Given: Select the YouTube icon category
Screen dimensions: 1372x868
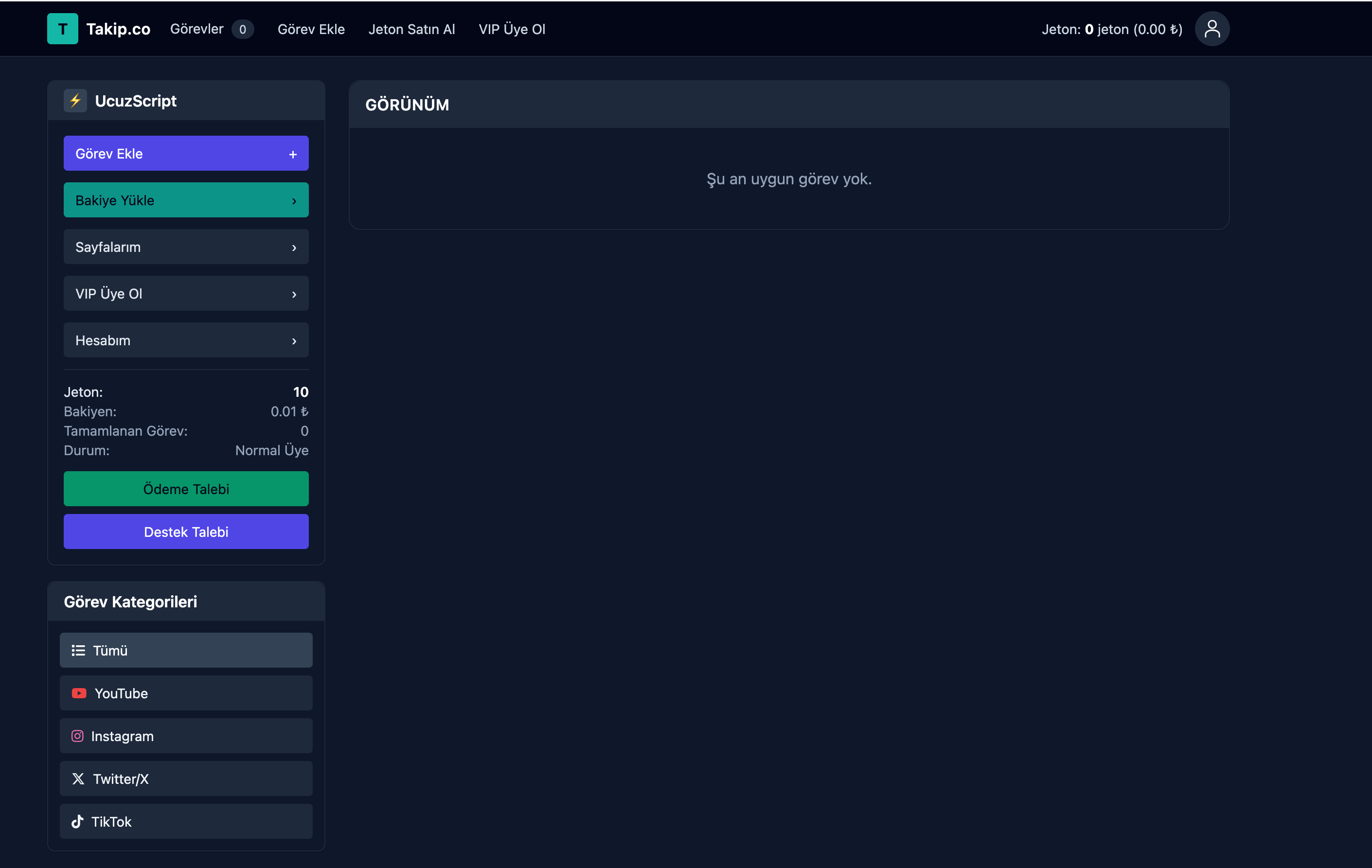Looking at the screenshot, I should (79, 693).
